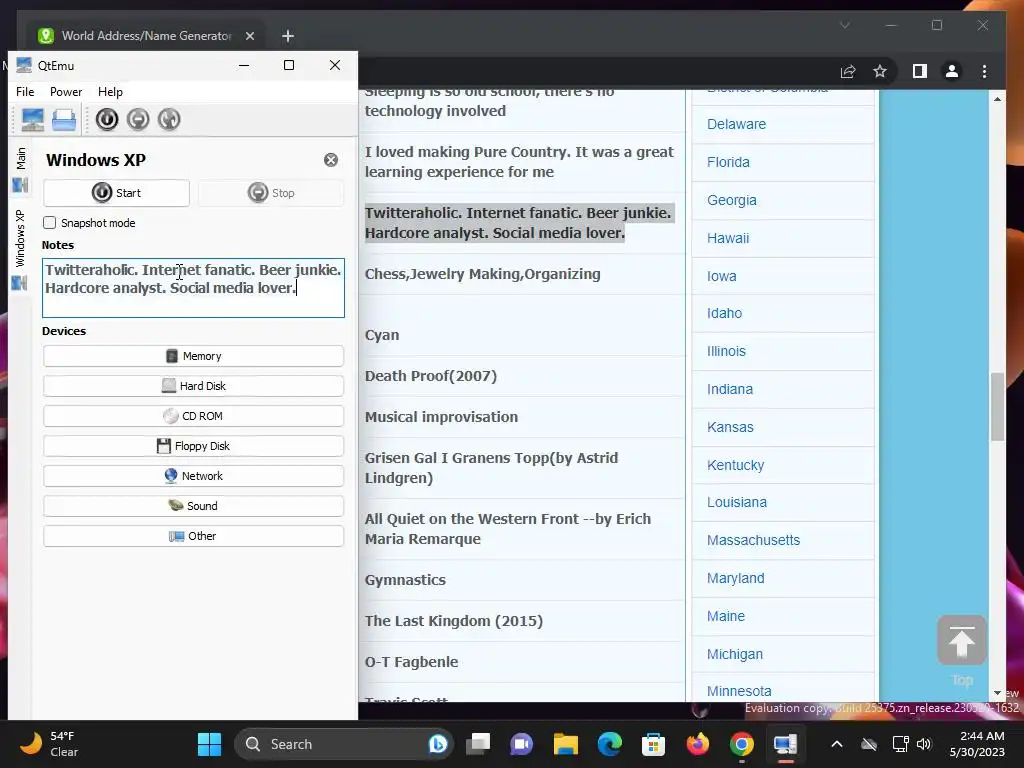Open the Minnesota state link

tap(739, 691)
